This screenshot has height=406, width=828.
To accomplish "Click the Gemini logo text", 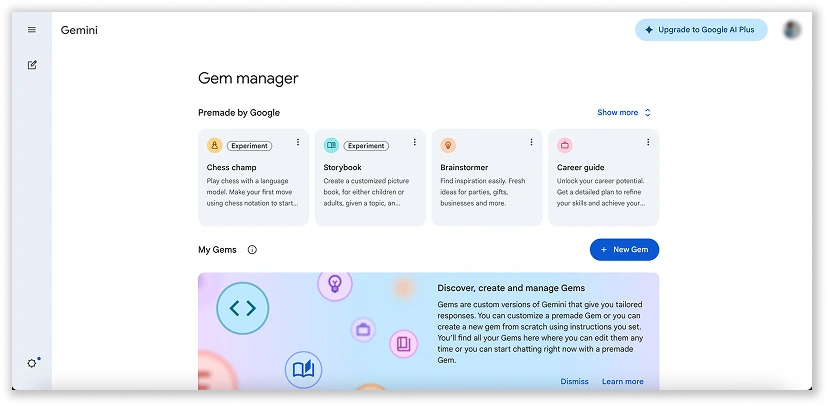I will coord(79,30).
